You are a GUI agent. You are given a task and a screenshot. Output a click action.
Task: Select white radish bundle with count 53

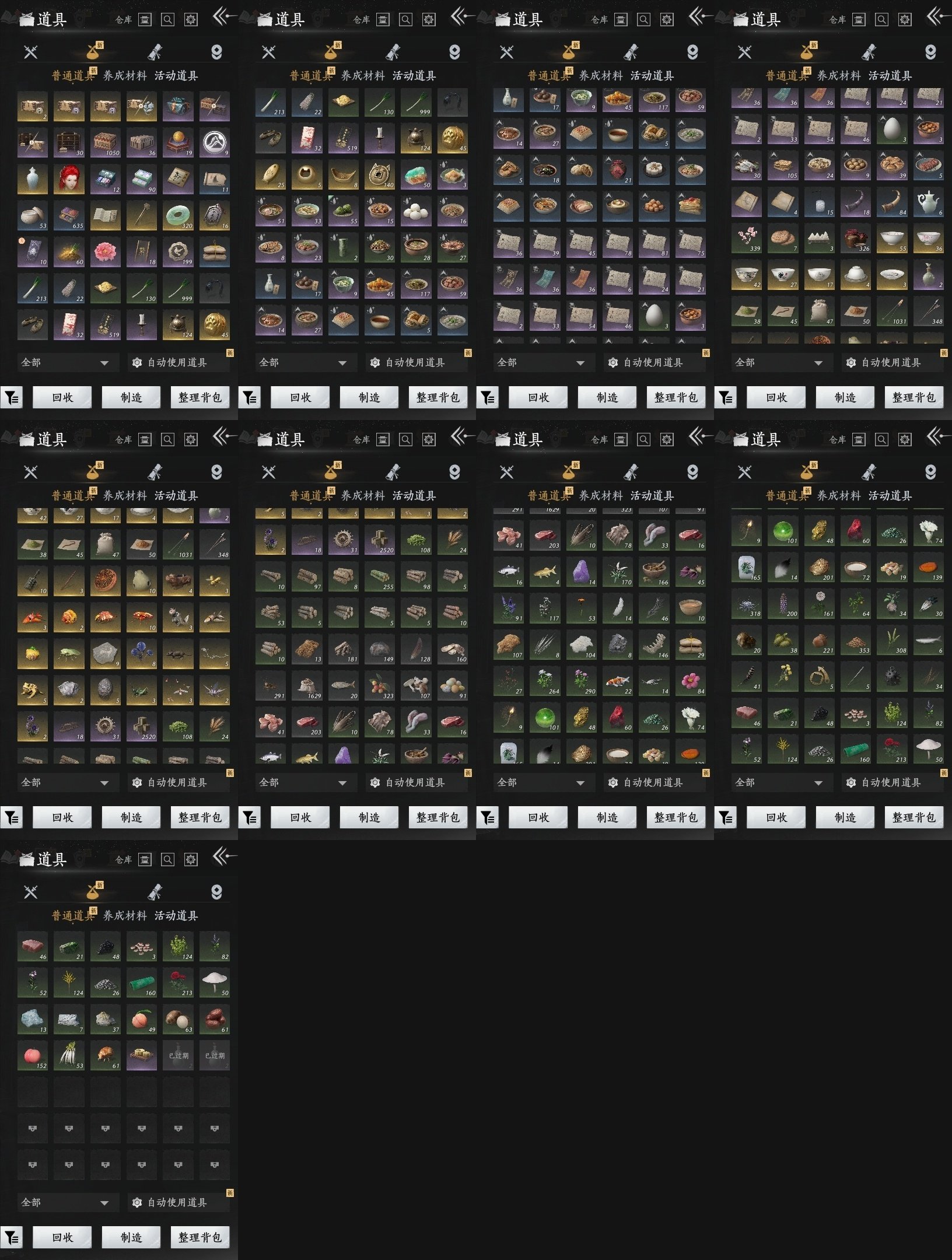pos(69,1055)
